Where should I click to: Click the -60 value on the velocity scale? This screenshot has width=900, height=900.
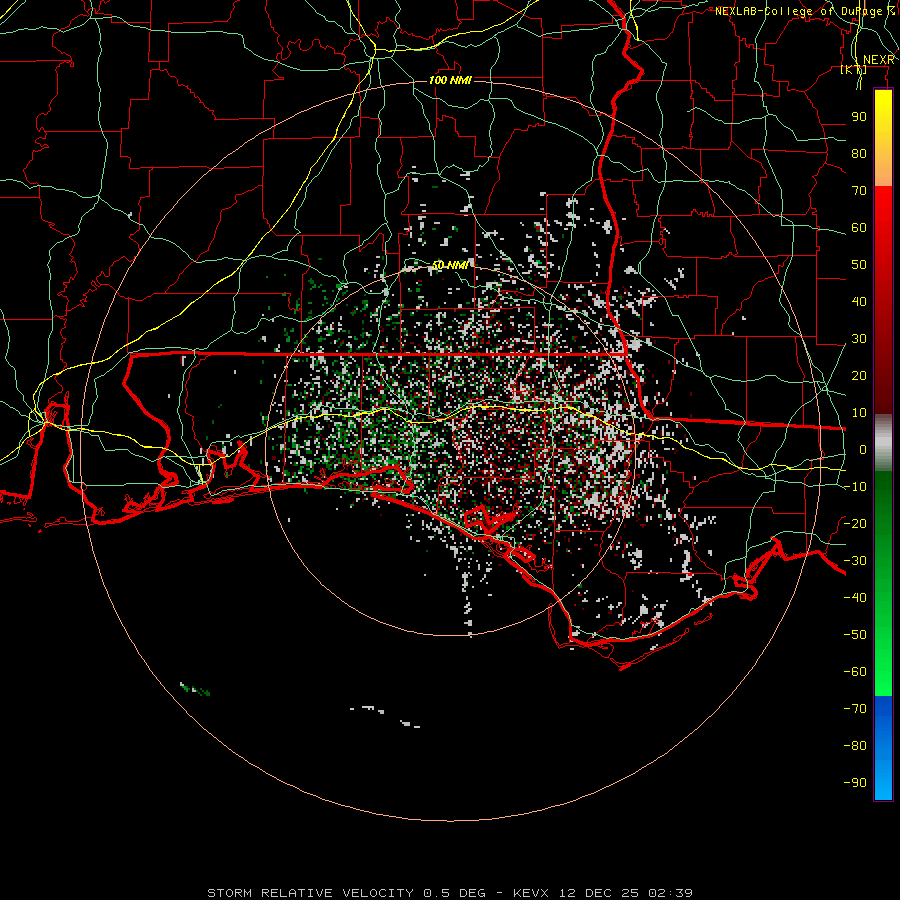pos(855,672)
